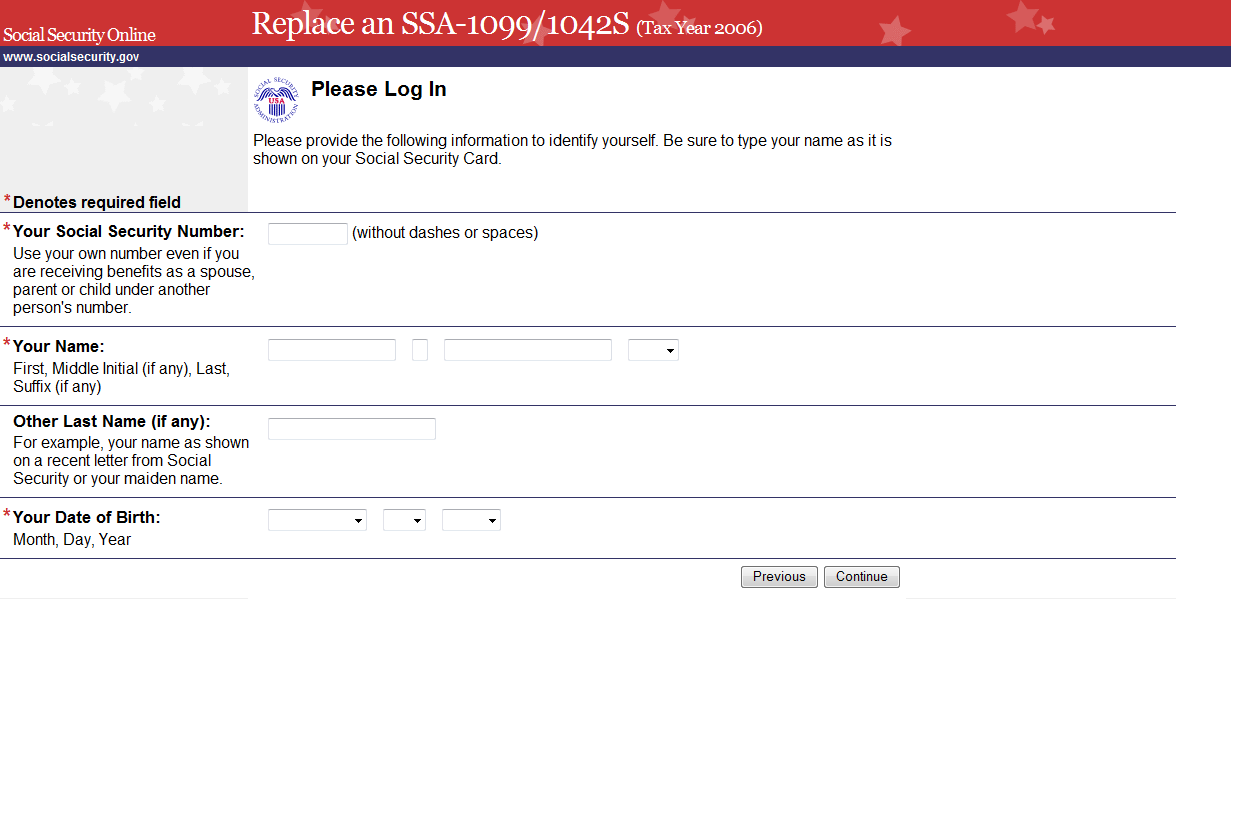Click the 'Month, Day, Year' helper text

[x=72, y=540]
